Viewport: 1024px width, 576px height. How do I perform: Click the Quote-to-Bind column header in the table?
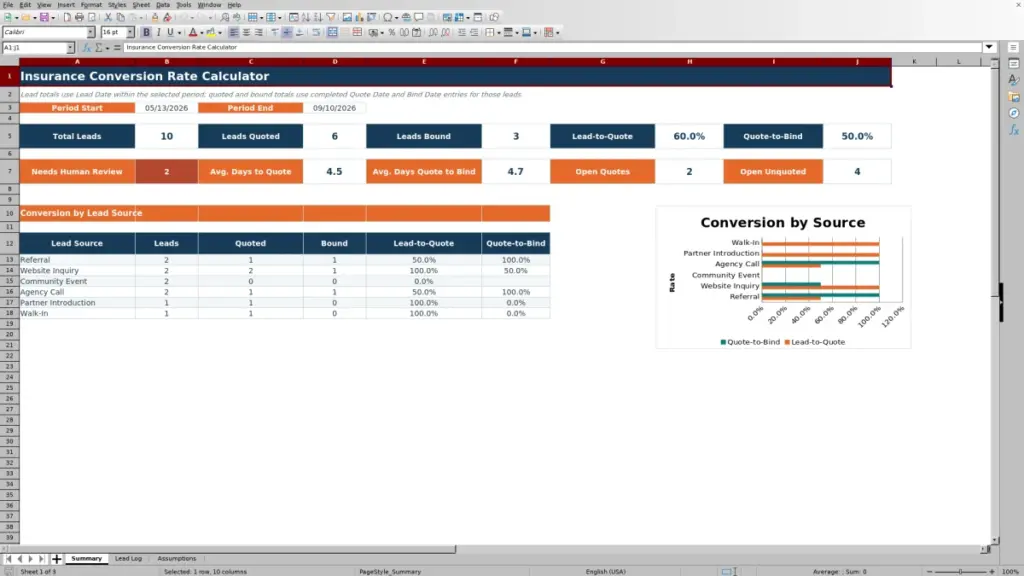pyautogui.click(x=516, y=243)
